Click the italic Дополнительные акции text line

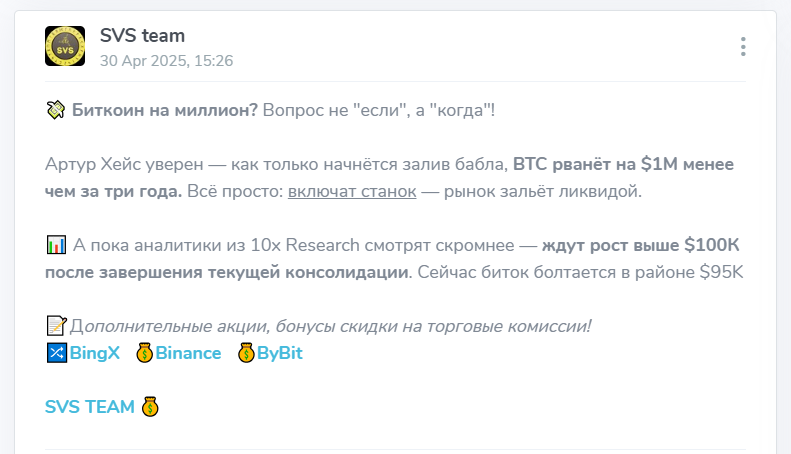coord(330,326)
